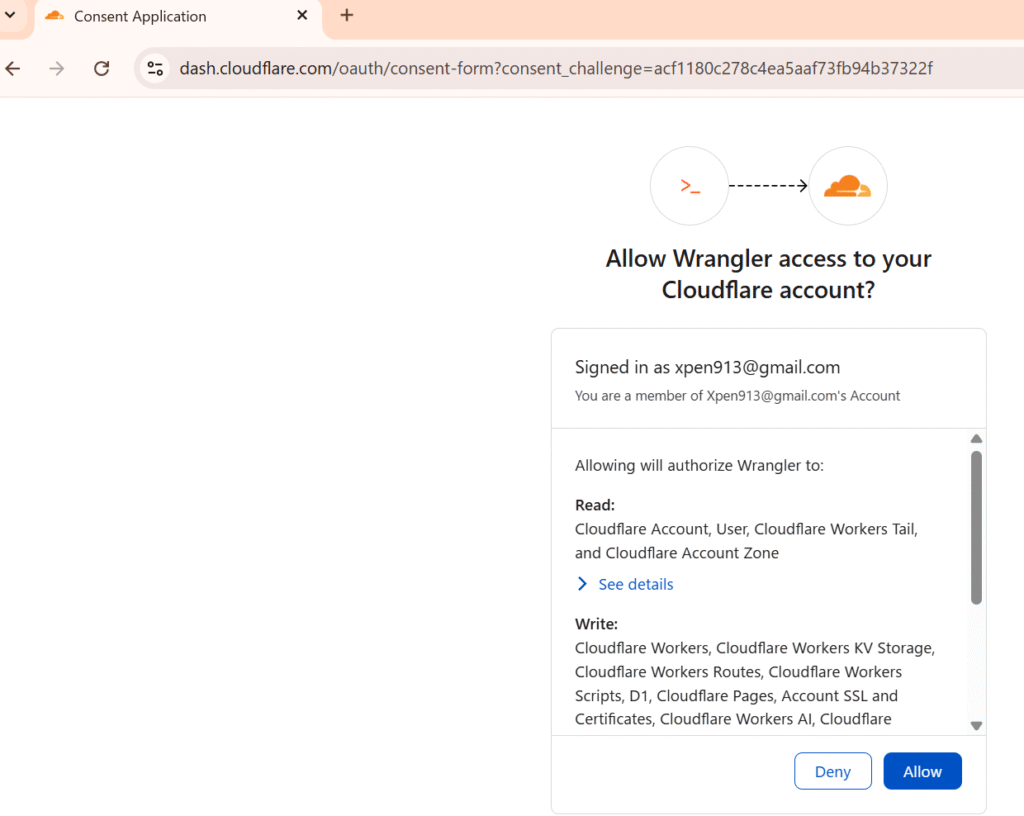Deny Wrangler access request

click(832, 771)
